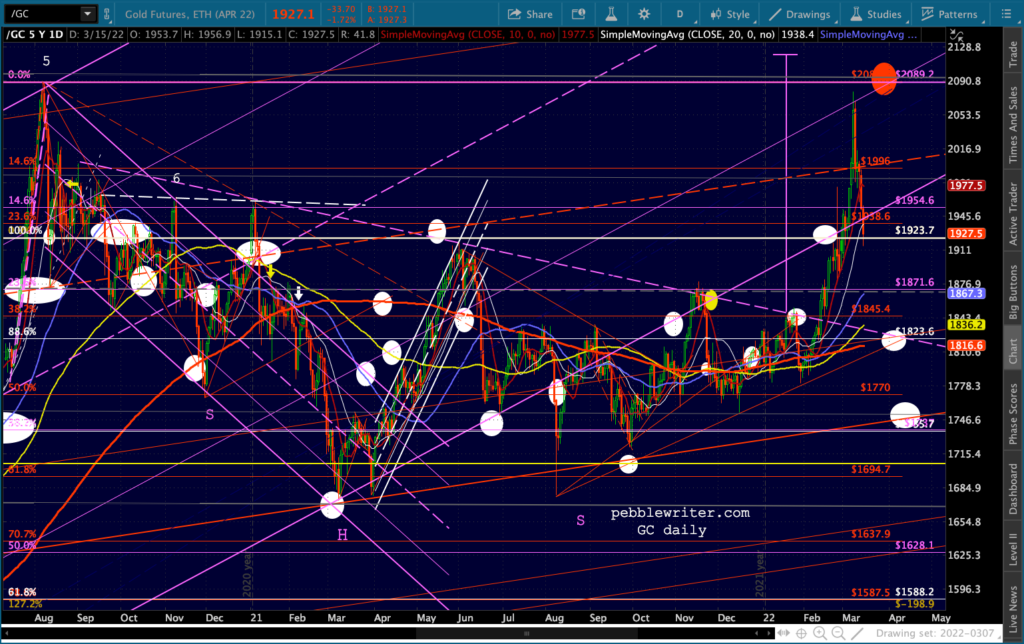Click the symbol link icon beside /GC
Screen dimensions: 1024x644
(107, 14)
